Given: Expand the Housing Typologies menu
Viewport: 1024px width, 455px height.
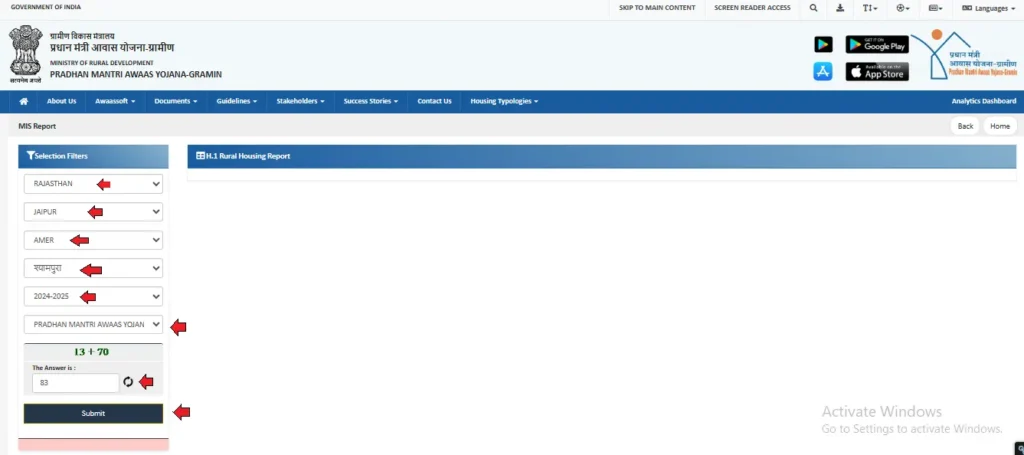Looking at the screenshot, I should click(504, 101).
